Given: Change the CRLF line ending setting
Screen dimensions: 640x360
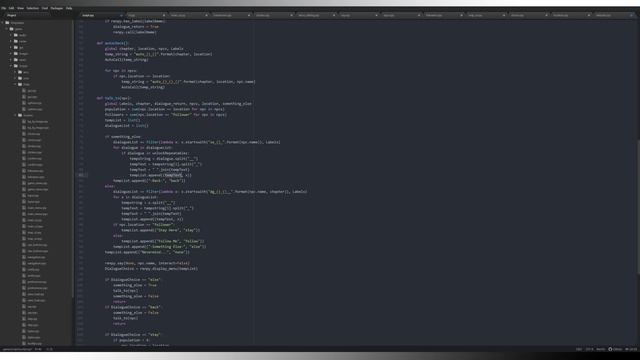Looking at the screenshot, I should pos(579,349).
